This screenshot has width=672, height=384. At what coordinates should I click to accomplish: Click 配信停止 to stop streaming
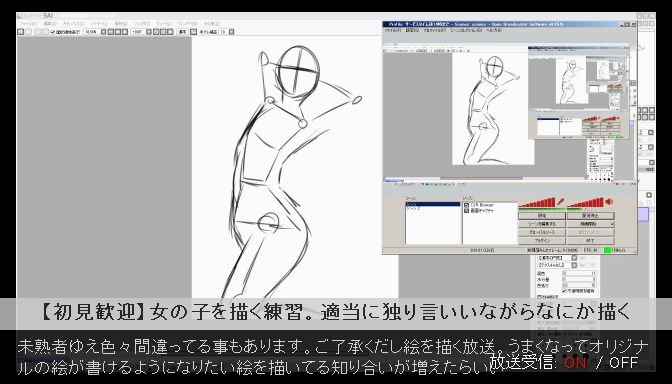(591, 216)
